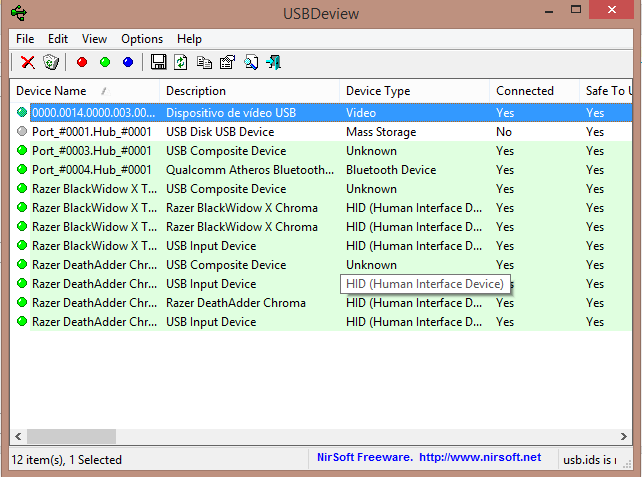Click green status dot of Port_#0003.Hub_#0001

(x=22, y=150)
